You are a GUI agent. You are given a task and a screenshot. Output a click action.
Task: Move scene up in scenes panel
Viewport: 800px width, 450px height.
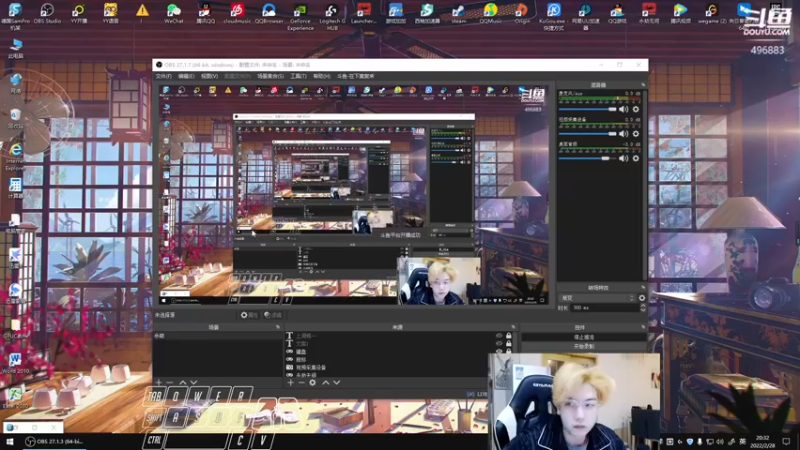(183, 382)
